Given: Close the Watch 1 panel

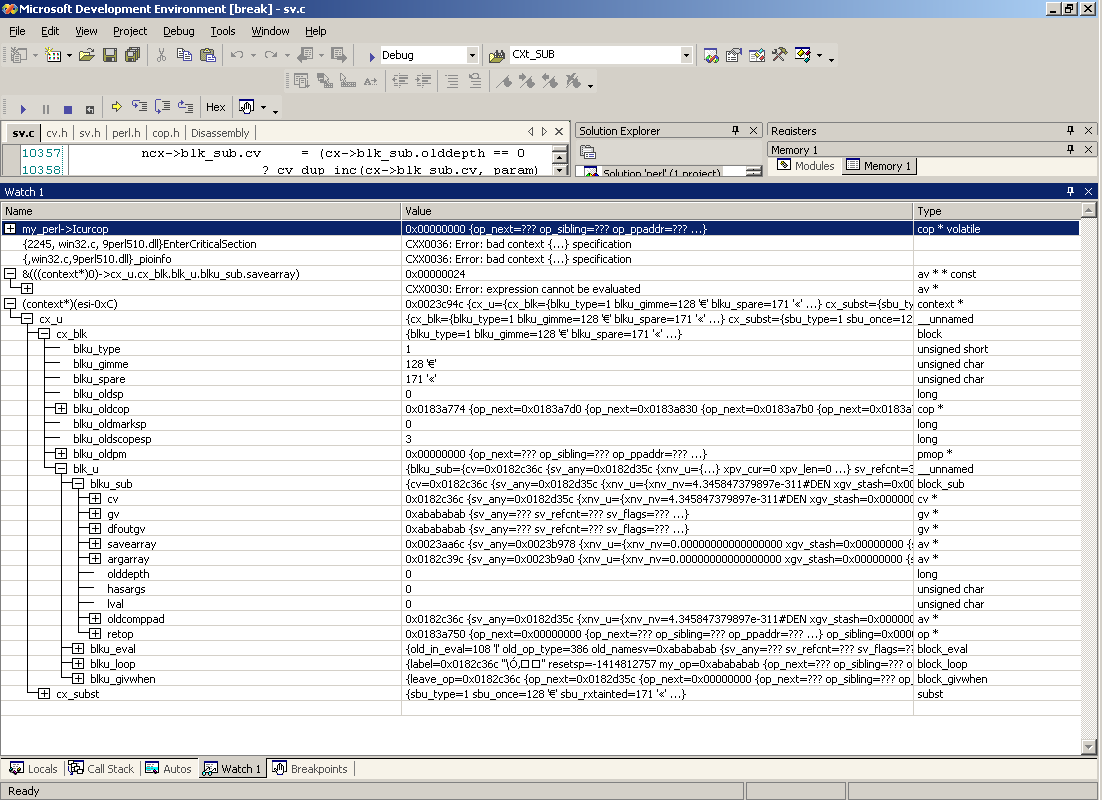Looking at the screenshot, I should tap(1089, 191).
